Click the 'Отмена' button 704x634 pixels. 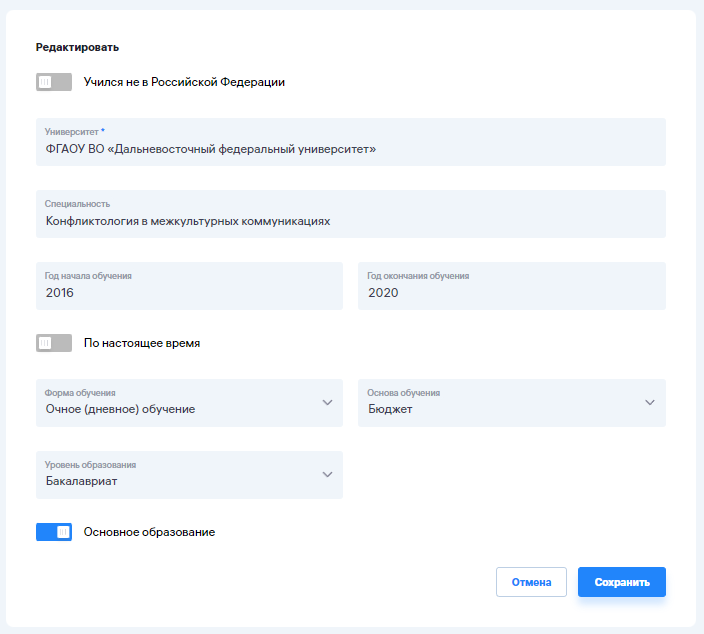pyautogui.click(x=531, y=582)
